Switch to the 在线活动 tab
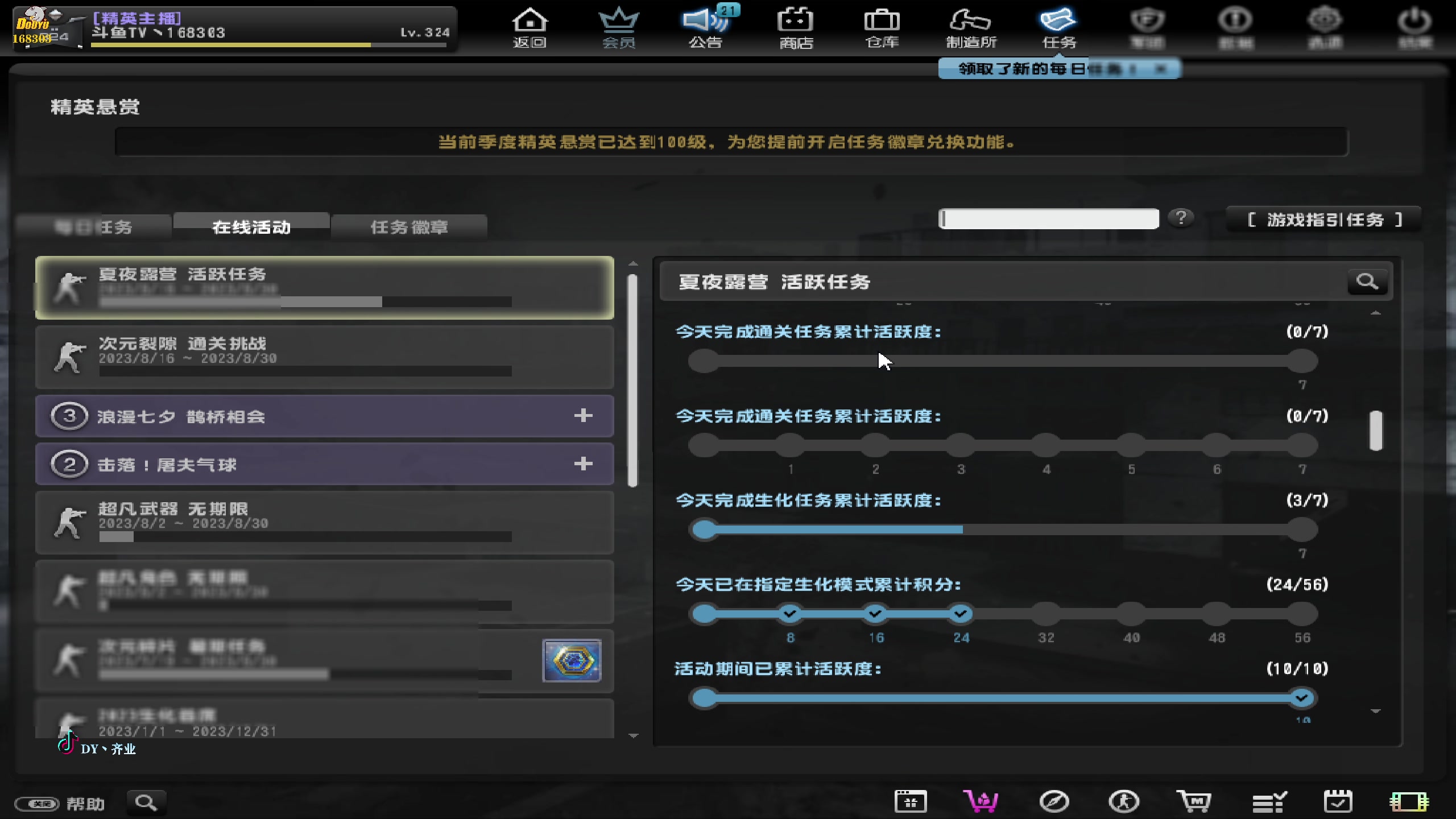Viewport: 1456px width, 819px height. (x=251, y=227)
